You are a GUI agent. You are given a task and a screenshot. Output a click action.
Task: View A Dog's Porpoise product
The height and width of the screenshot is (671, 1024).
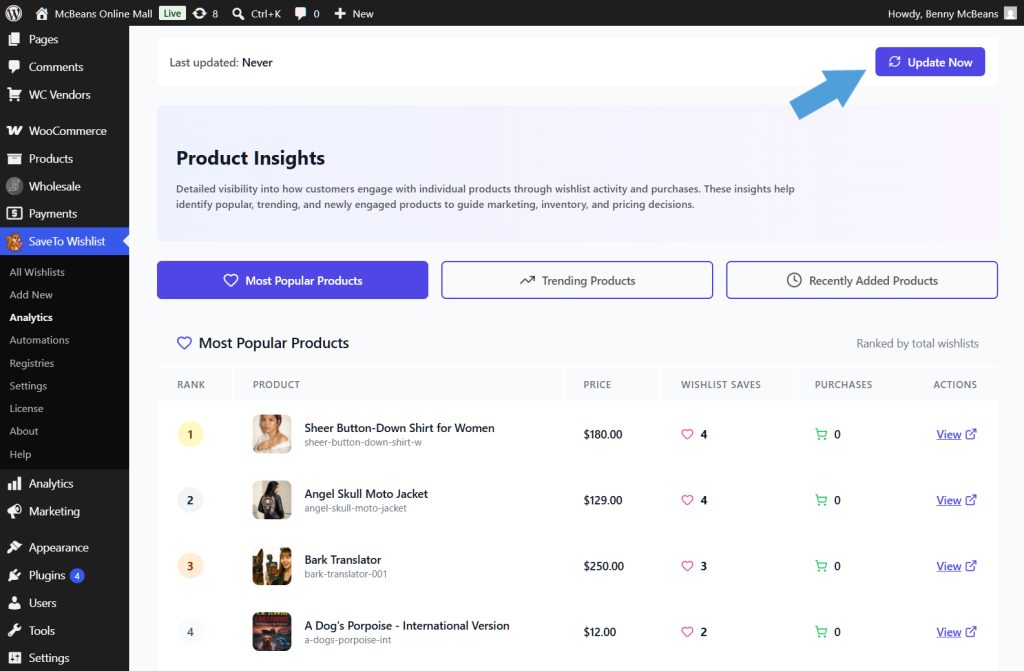[956, 632]
